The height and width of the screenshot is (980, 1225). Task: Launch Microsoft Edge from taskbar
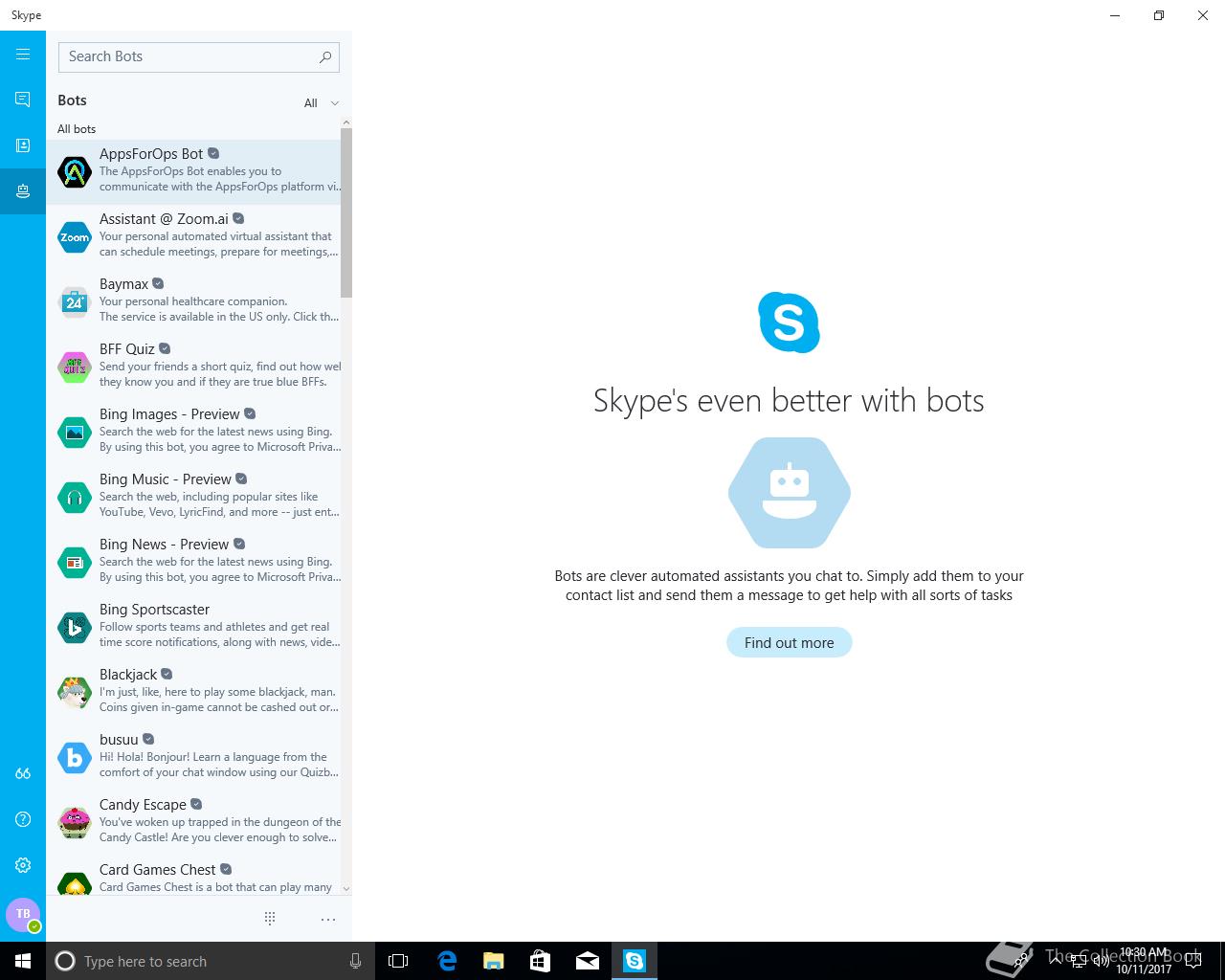[447, 961]
